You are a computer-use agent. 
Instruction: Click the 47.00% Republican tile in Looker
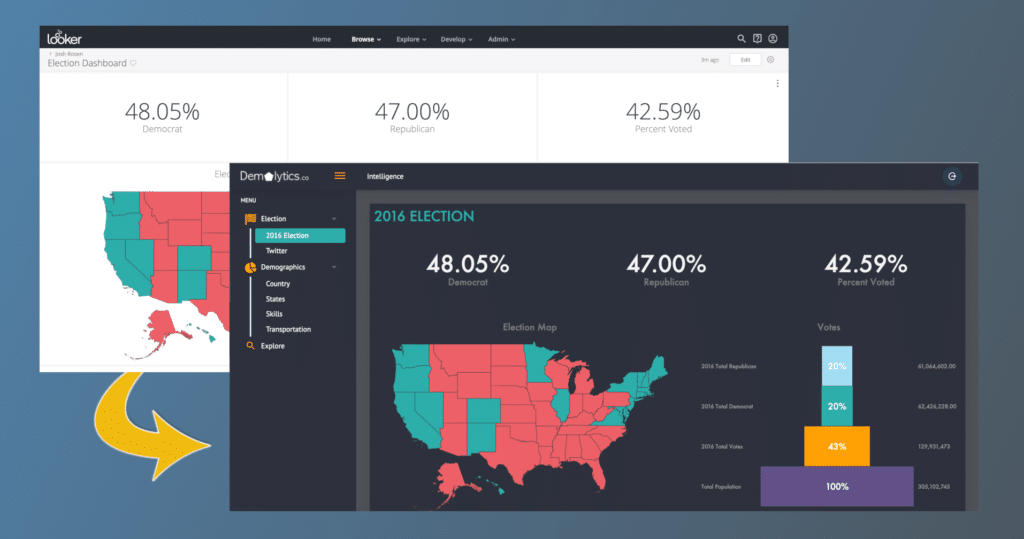[x=412, y=117]
